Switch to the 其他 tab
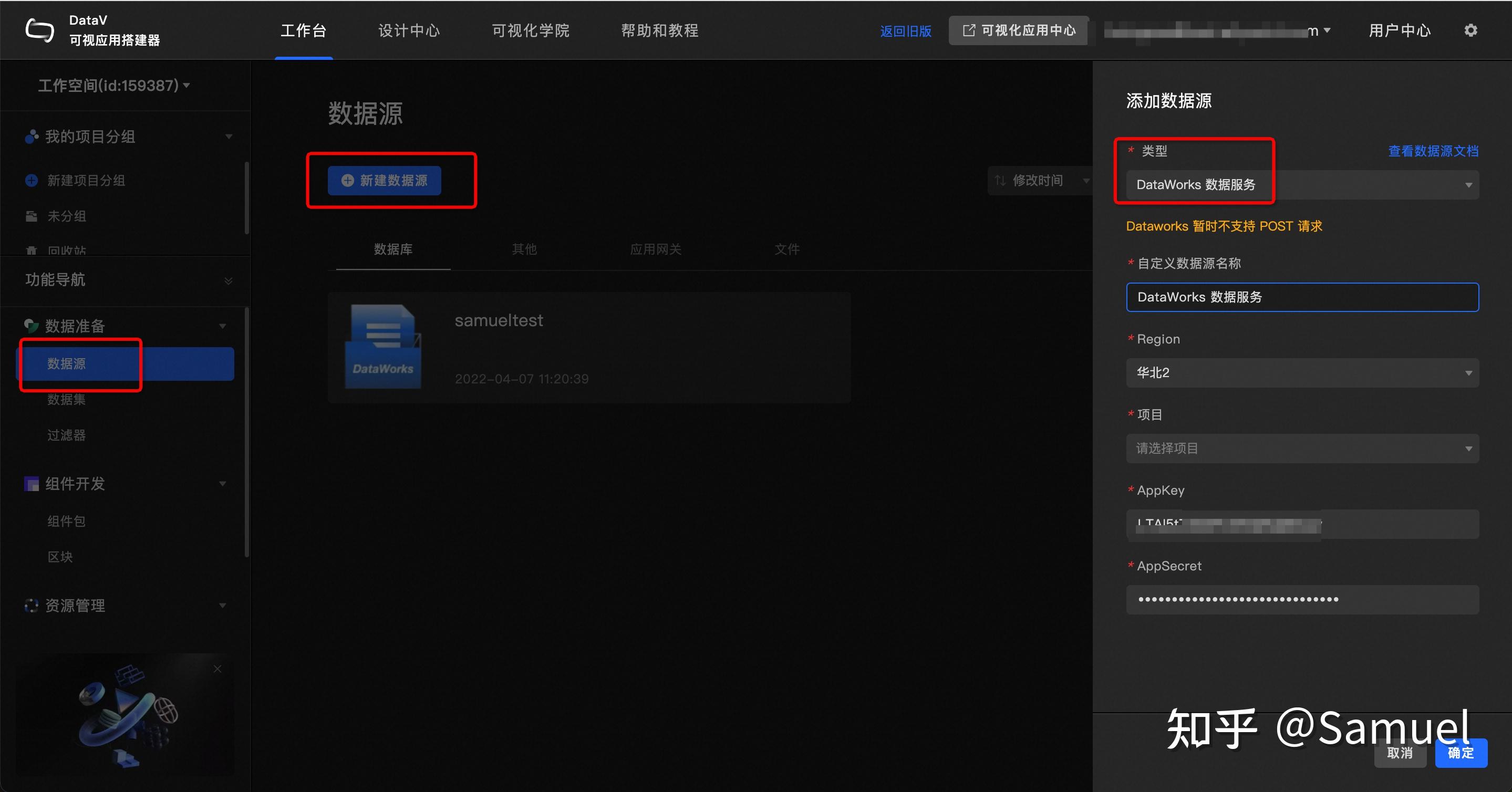Screen dimensions: 1512x792 pos(524,249)
